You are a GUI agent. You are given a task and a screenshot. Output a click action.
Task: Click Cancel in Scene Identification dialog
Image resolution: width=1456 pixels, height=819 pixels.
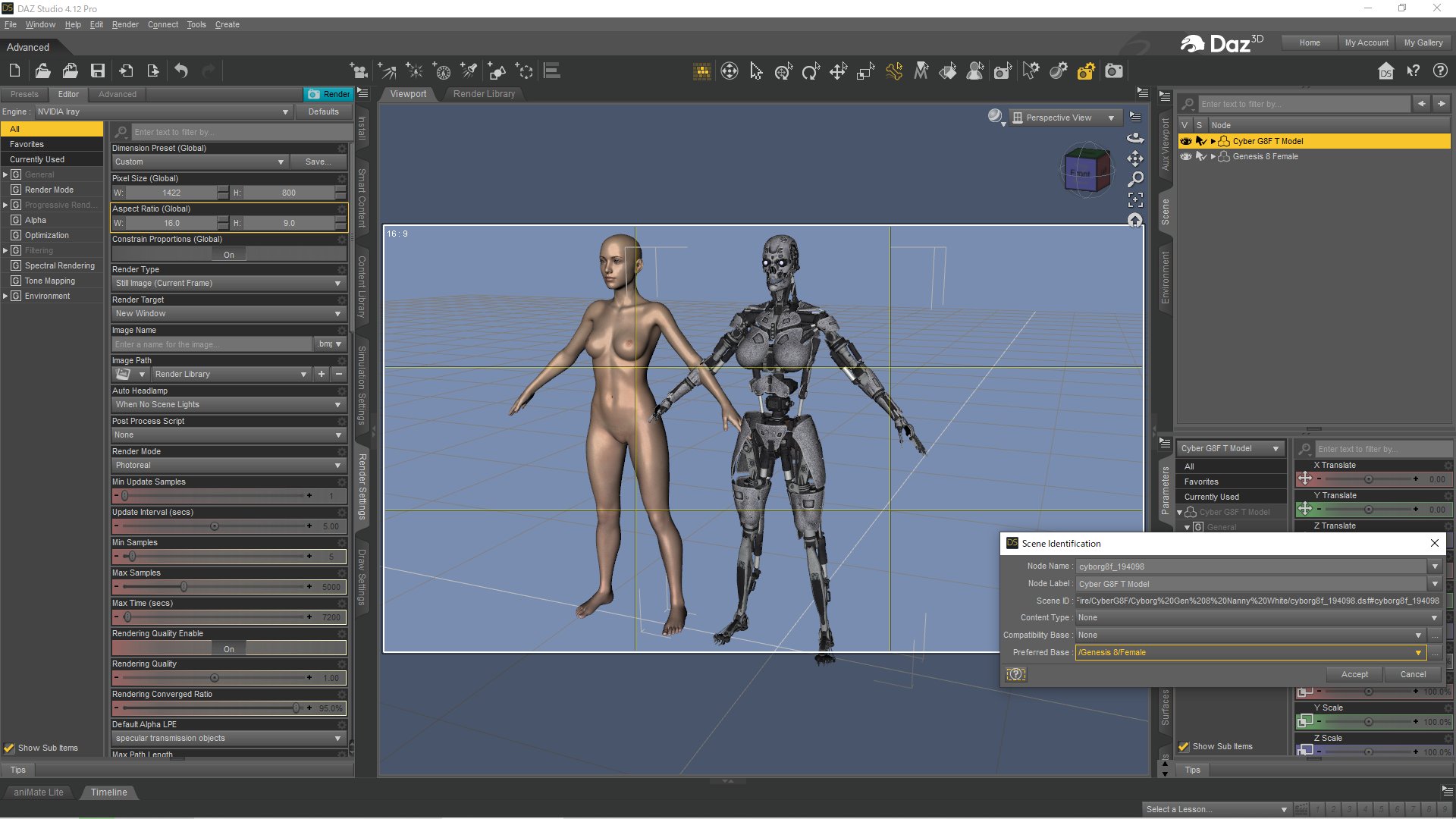point(1413,674)
